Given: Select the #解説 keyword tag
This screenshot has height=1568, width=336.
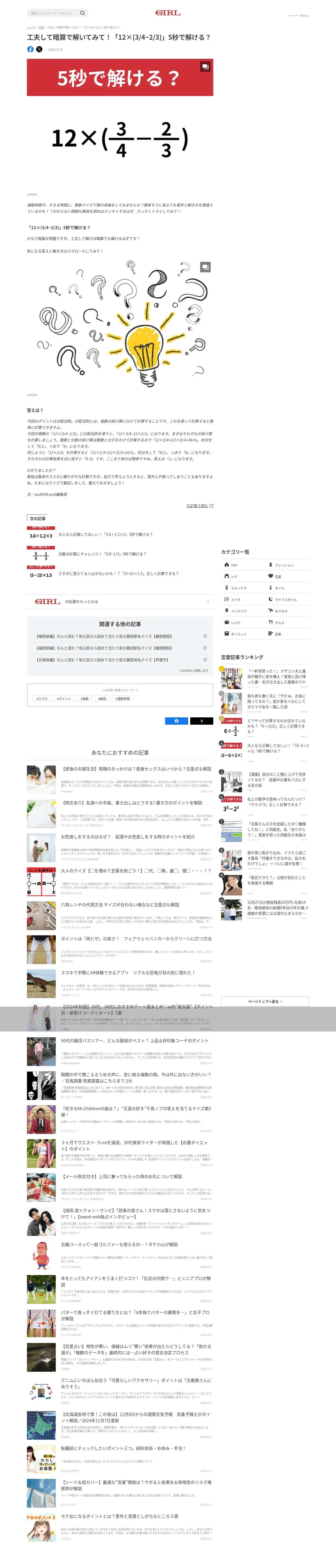Looking at the screenshot, I should (x=102, y=699).
